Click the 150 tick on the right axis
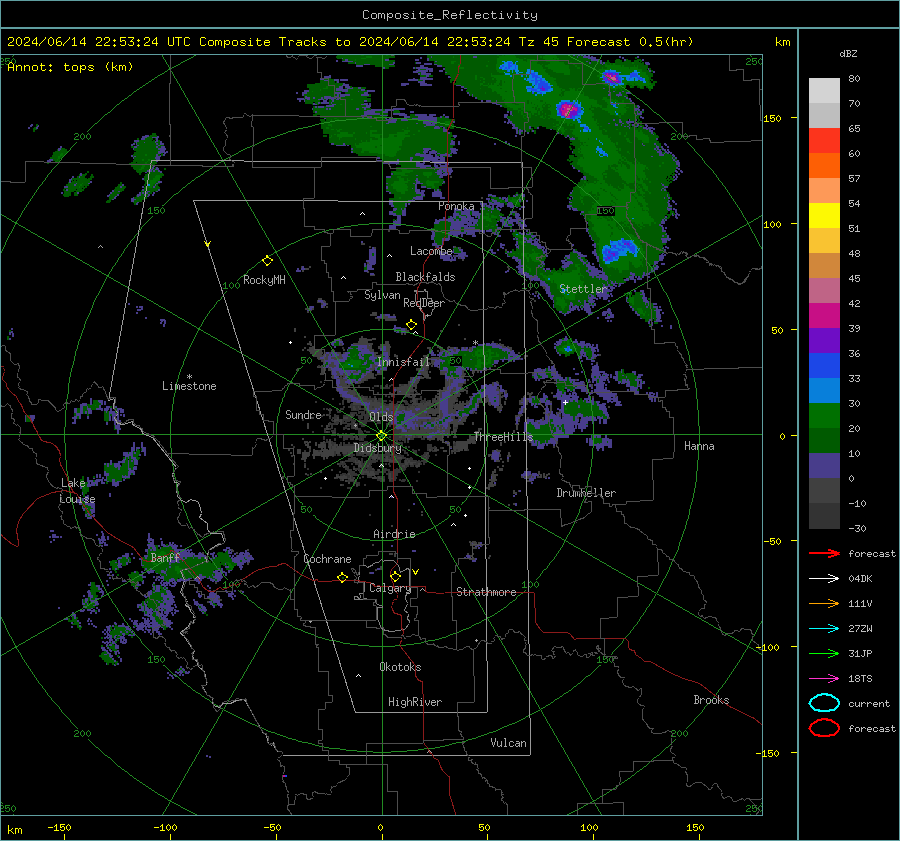The image size is (900, 841). coord(772,118)
